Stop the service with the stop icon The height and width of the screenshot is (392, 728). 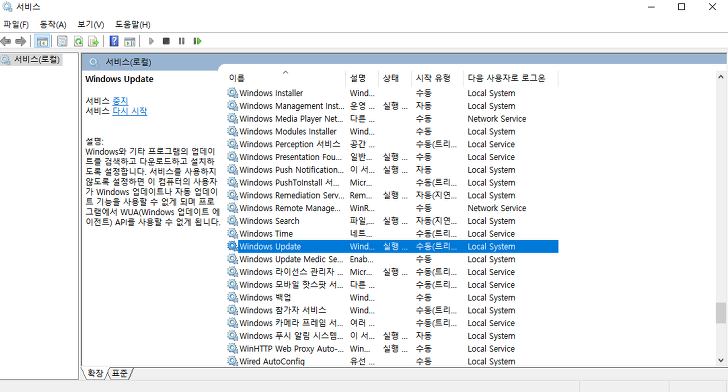click(x=166, y=41)
